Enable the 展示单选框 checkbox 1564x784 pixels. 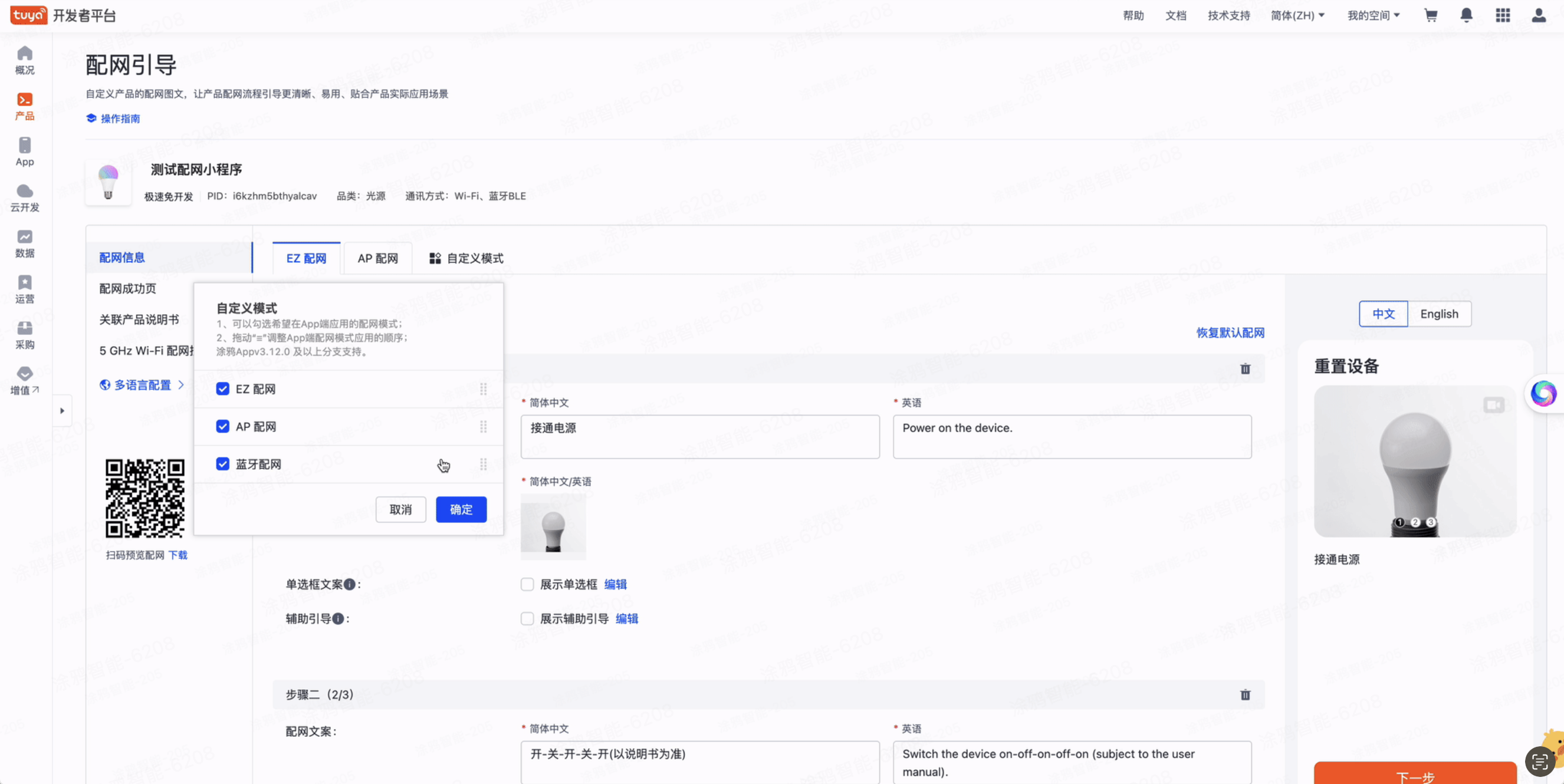(527, 584)
